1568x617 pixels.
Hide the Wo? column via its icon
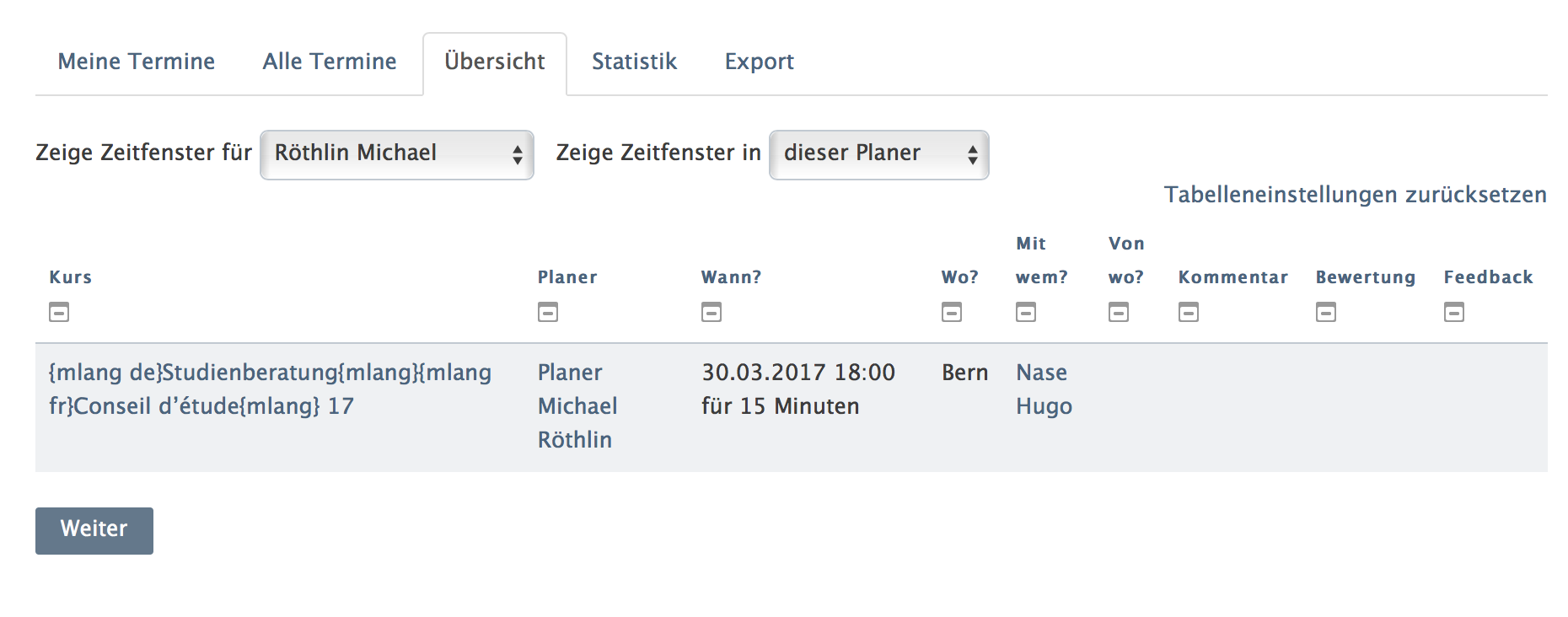pyautogui.click(x=952, y=313)
